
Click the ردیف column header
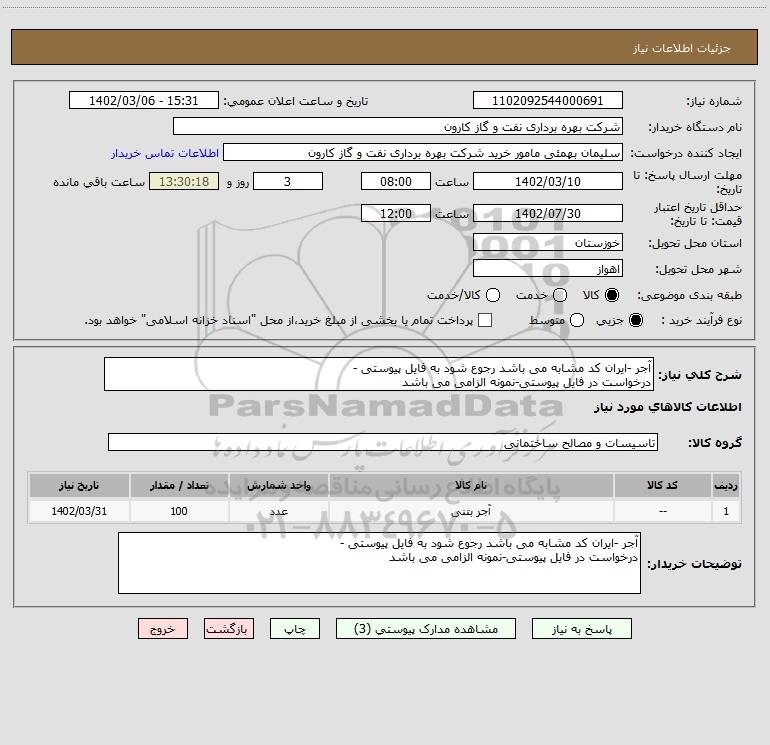726,486
